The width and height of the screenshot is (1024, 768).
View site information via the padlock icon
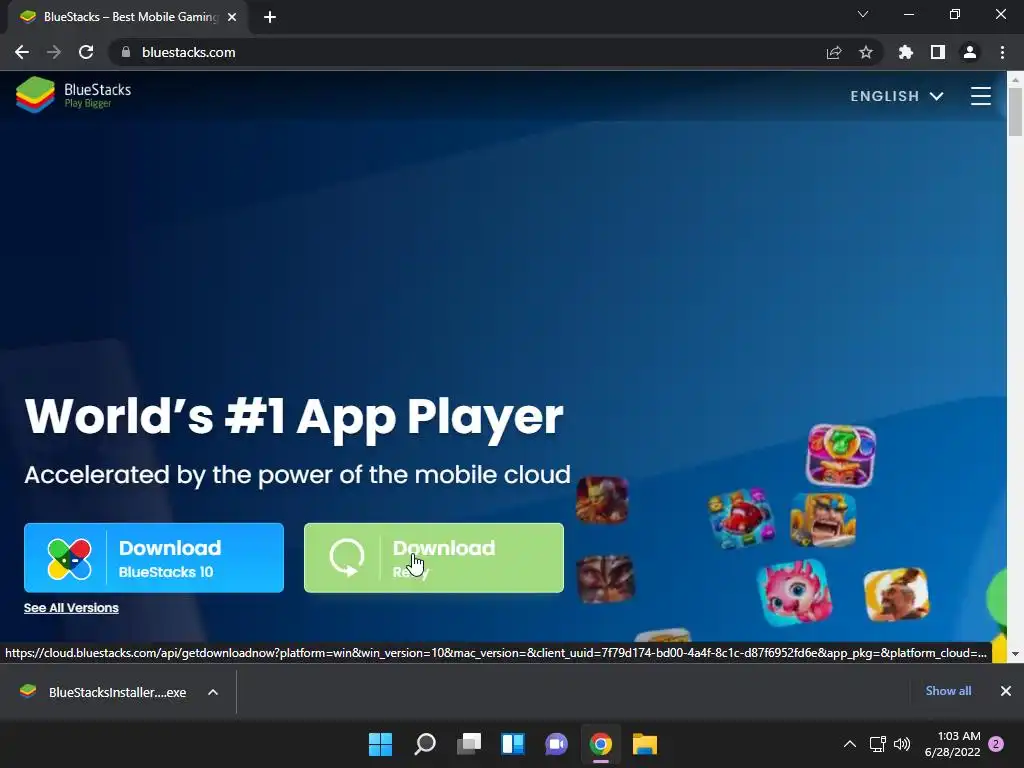(126, 52)
